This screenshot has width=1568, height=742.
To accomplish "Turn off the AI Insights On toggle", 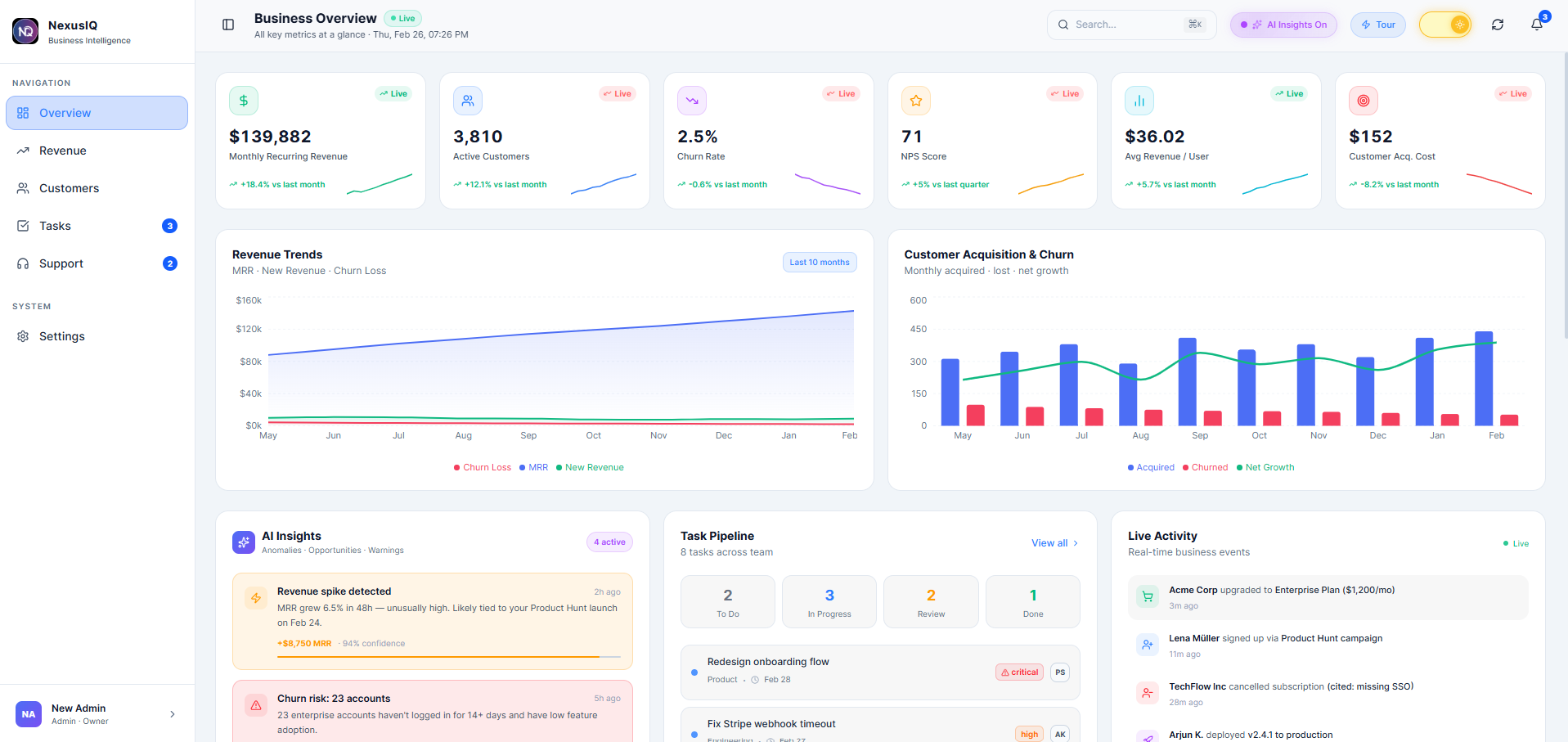I will click(x=1283, y=25).
